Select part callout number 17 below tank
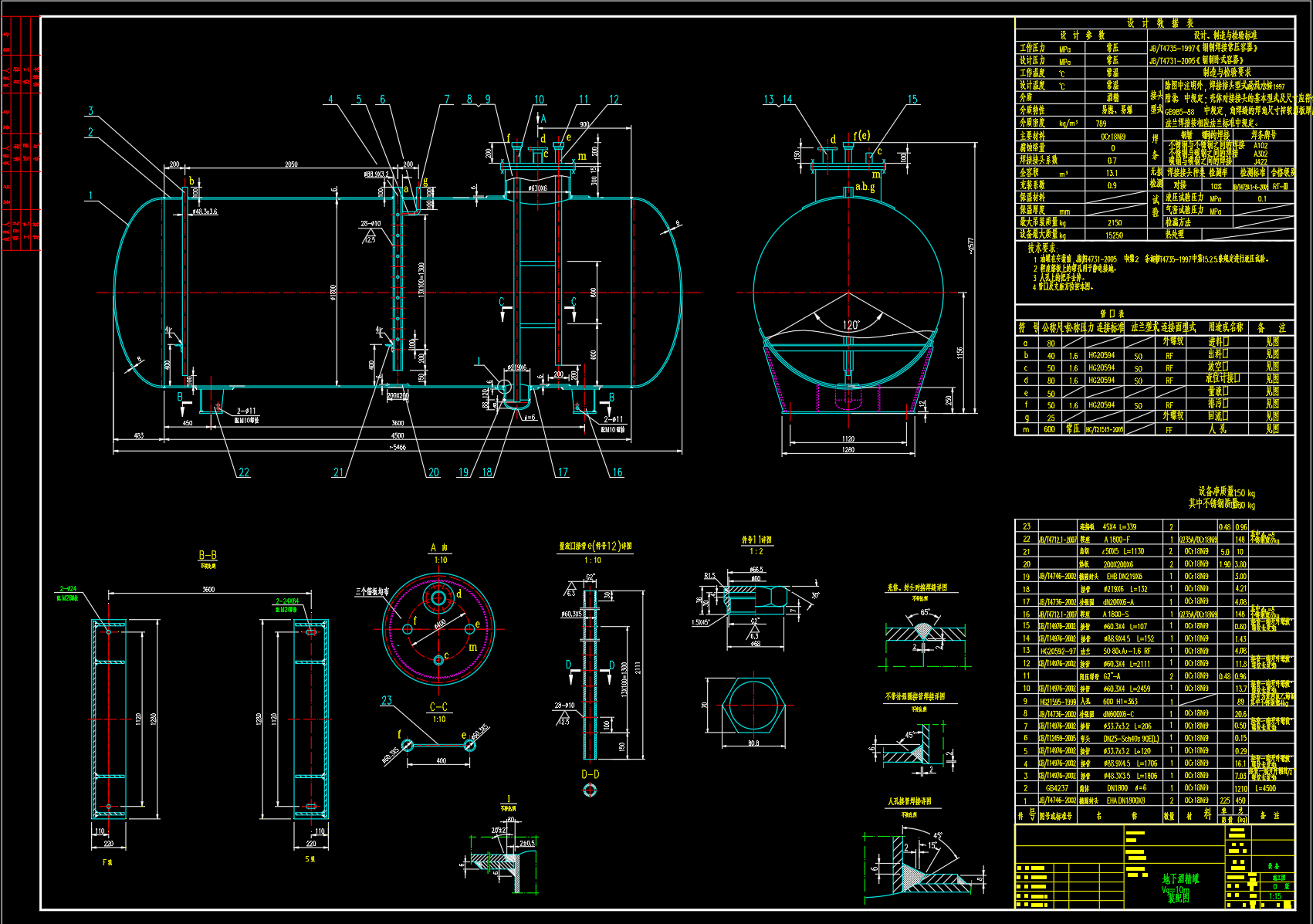Image resolution: width=1313 pixels, height=924 pixels. click(563, 472)
